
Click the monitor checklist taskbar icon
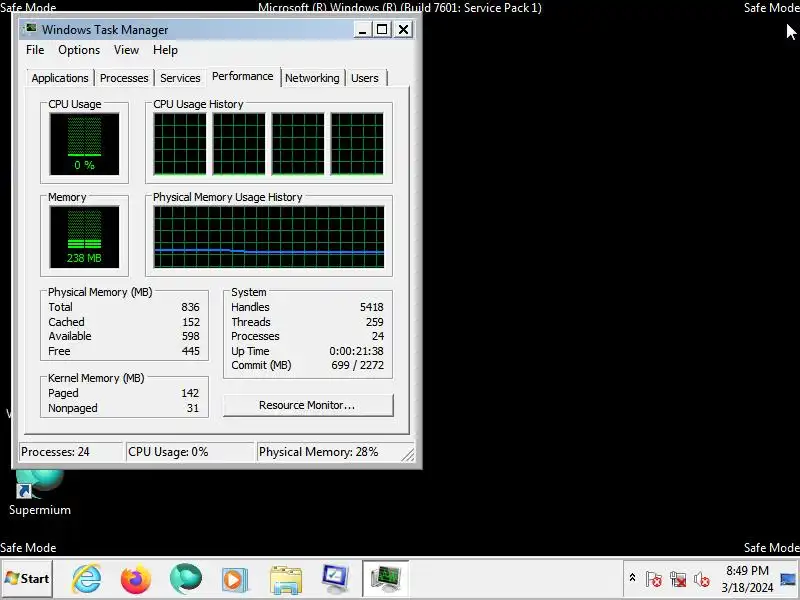point(335,579)
